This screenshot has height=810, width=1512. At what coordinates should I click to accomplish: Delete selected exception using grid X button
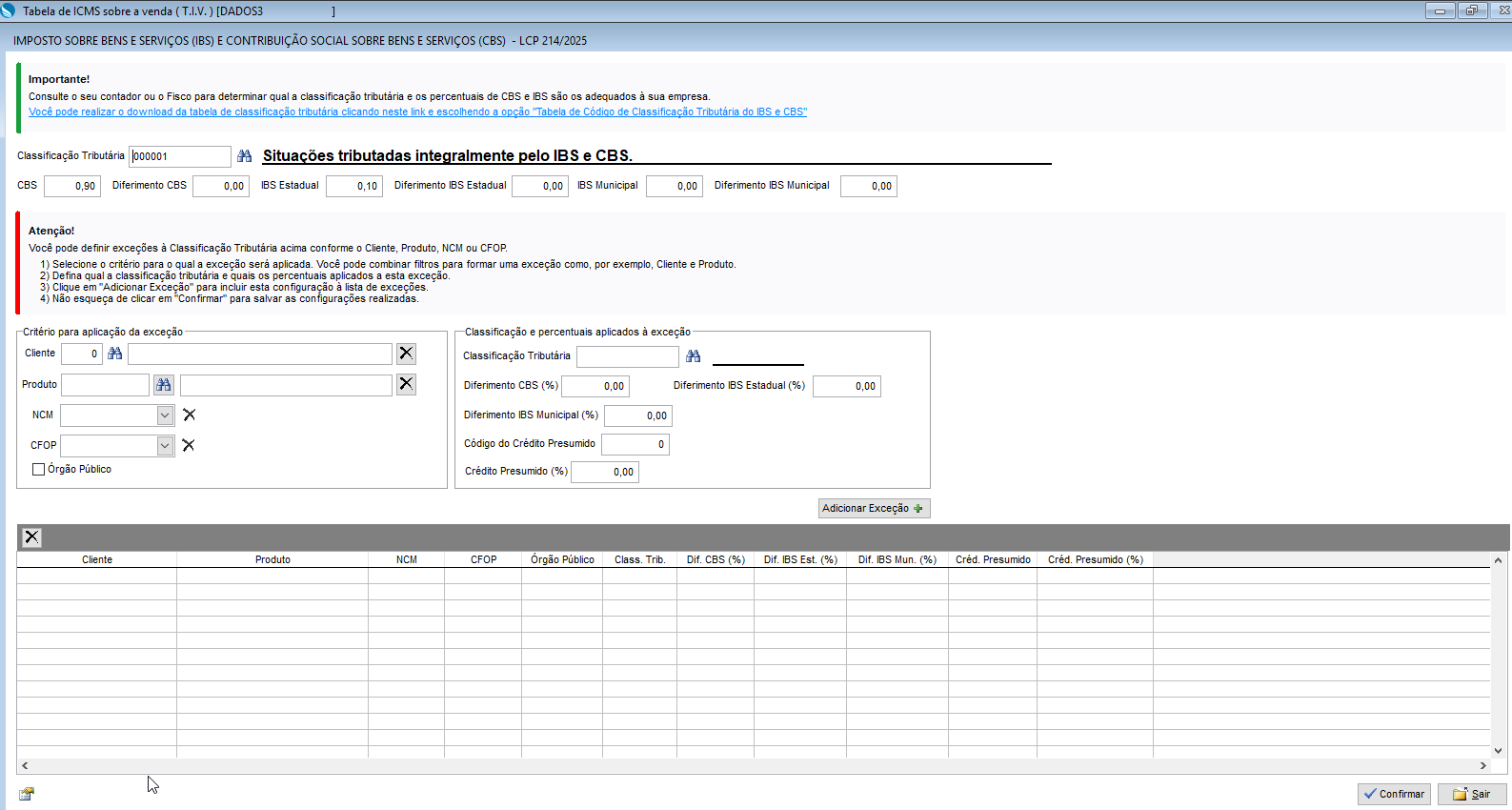pyautogui.click(x=31, y=537)
